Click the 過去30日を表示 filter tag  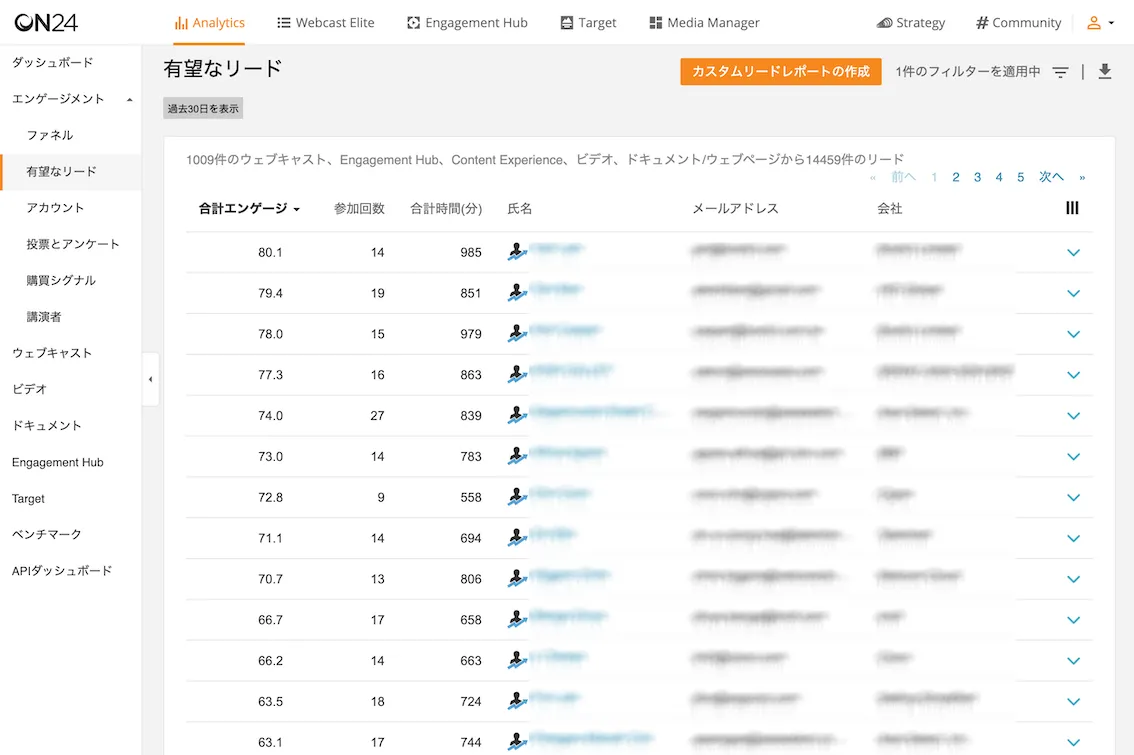[203, 109]
